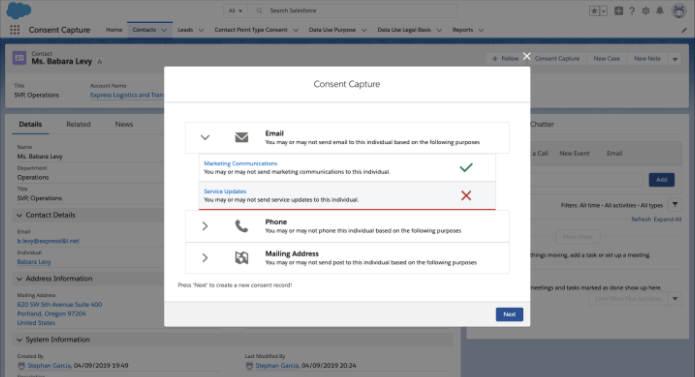Click the contact record icon
The image size is (695, 377).
pyautogui.click(x=20, y=58)
